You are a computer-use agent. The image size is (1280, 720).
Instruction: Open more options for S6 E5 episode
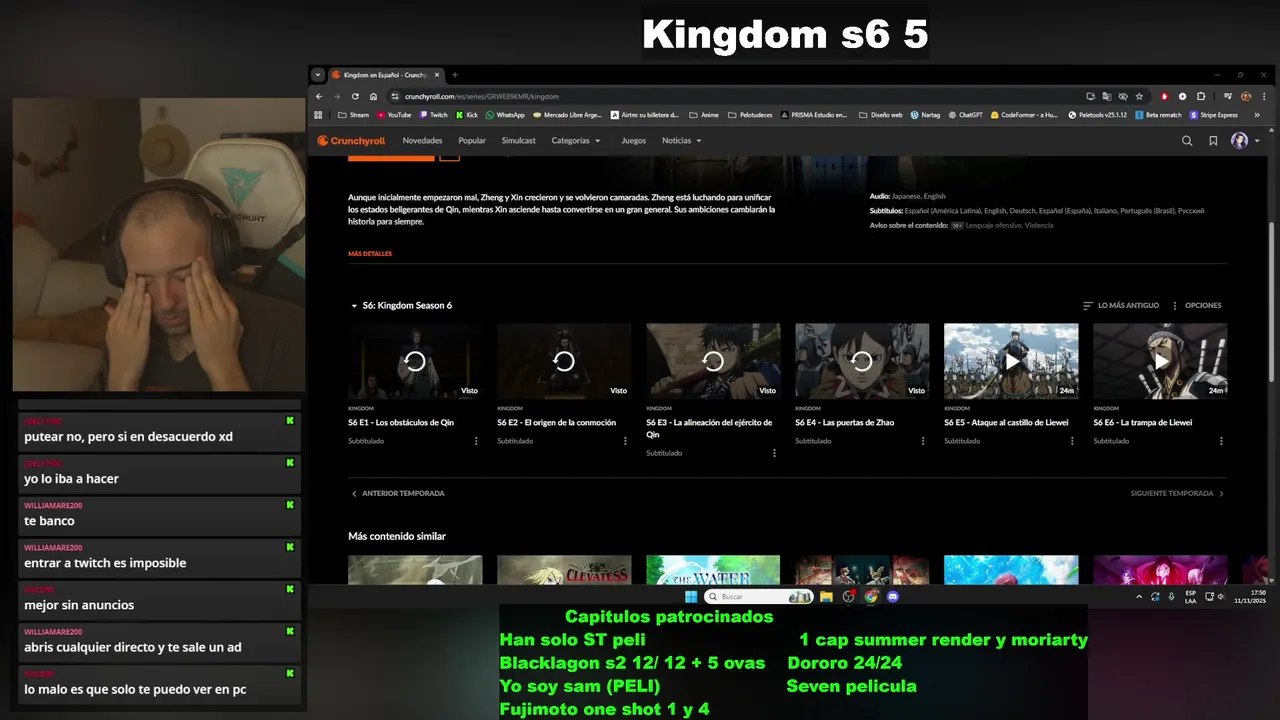click(1072, 441)
